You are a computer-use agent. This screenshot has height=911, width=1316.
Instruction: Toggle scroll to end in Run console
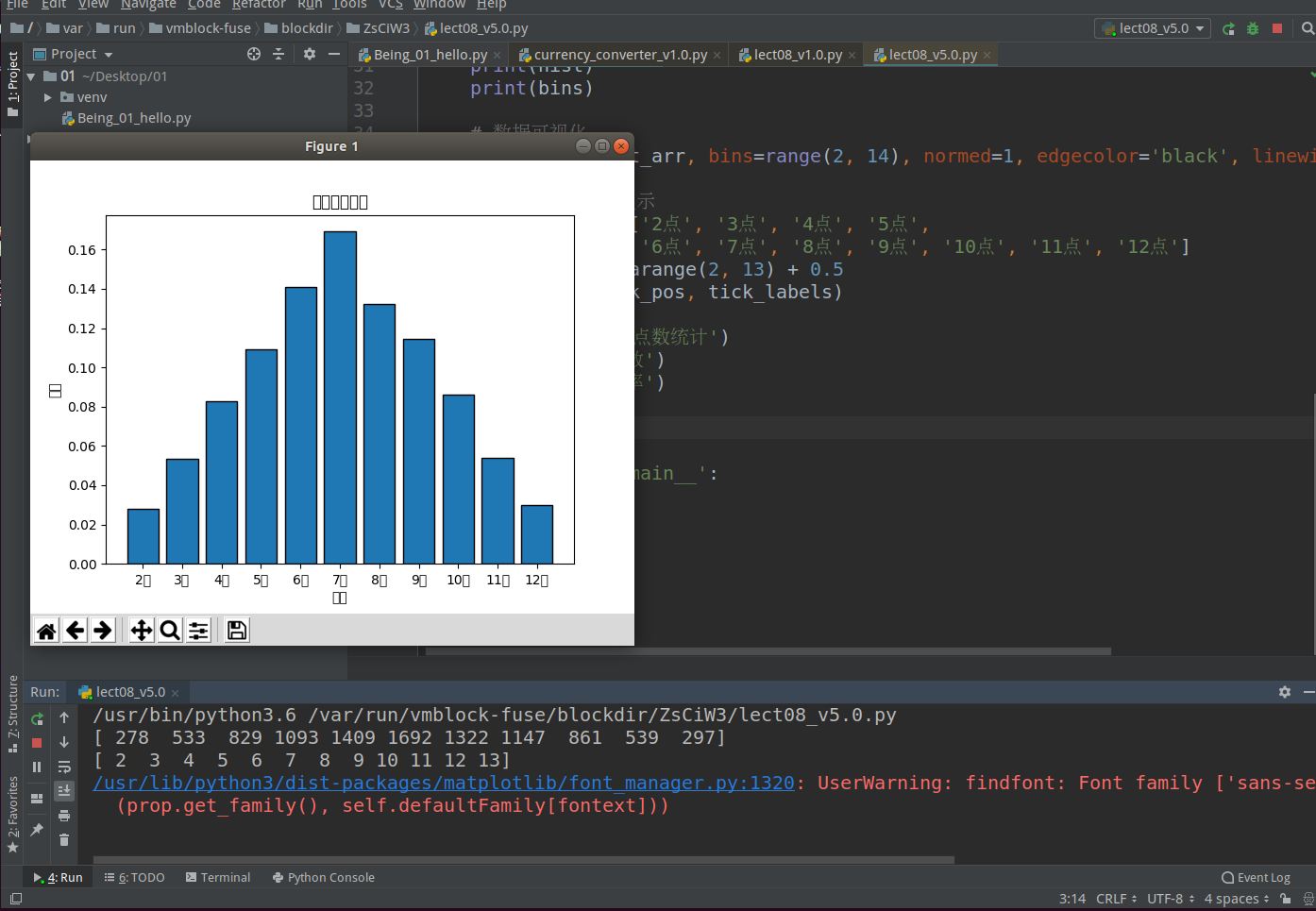click(64, 790)
